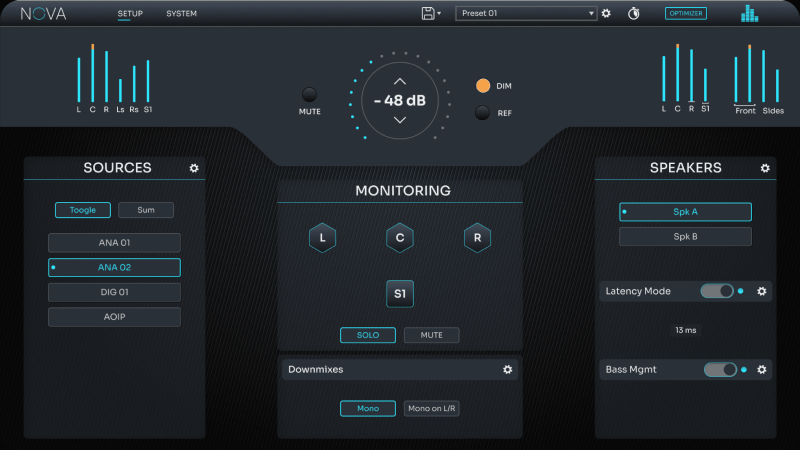The height and width of the screenshot is (450, 800).
Task: Lower volume with the down chevron
Action: (400, 120)
